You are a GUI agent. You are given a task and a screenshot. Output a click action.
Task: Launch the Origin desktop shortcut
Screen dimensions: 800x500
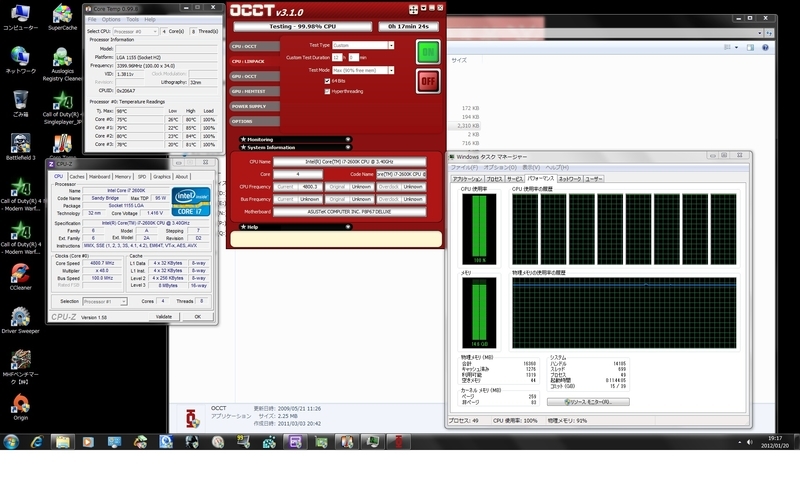click(20, 407)
